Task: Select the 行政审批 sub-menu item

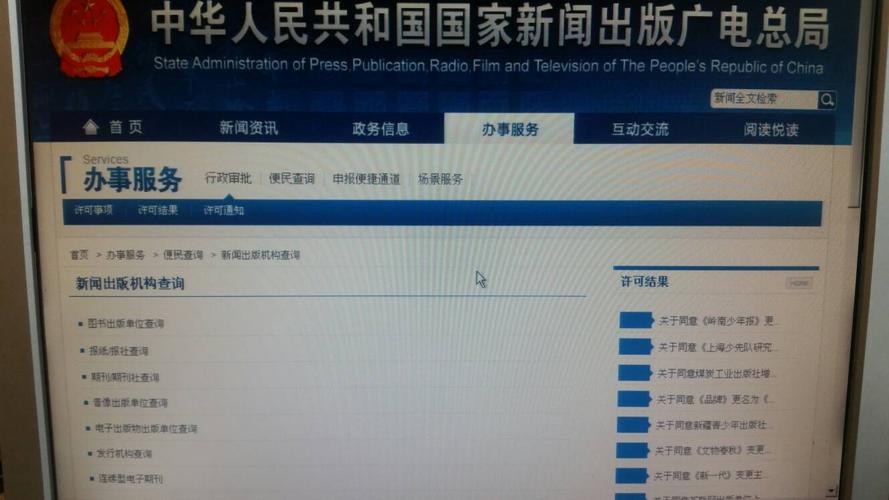Action: [x=228, y=178]
